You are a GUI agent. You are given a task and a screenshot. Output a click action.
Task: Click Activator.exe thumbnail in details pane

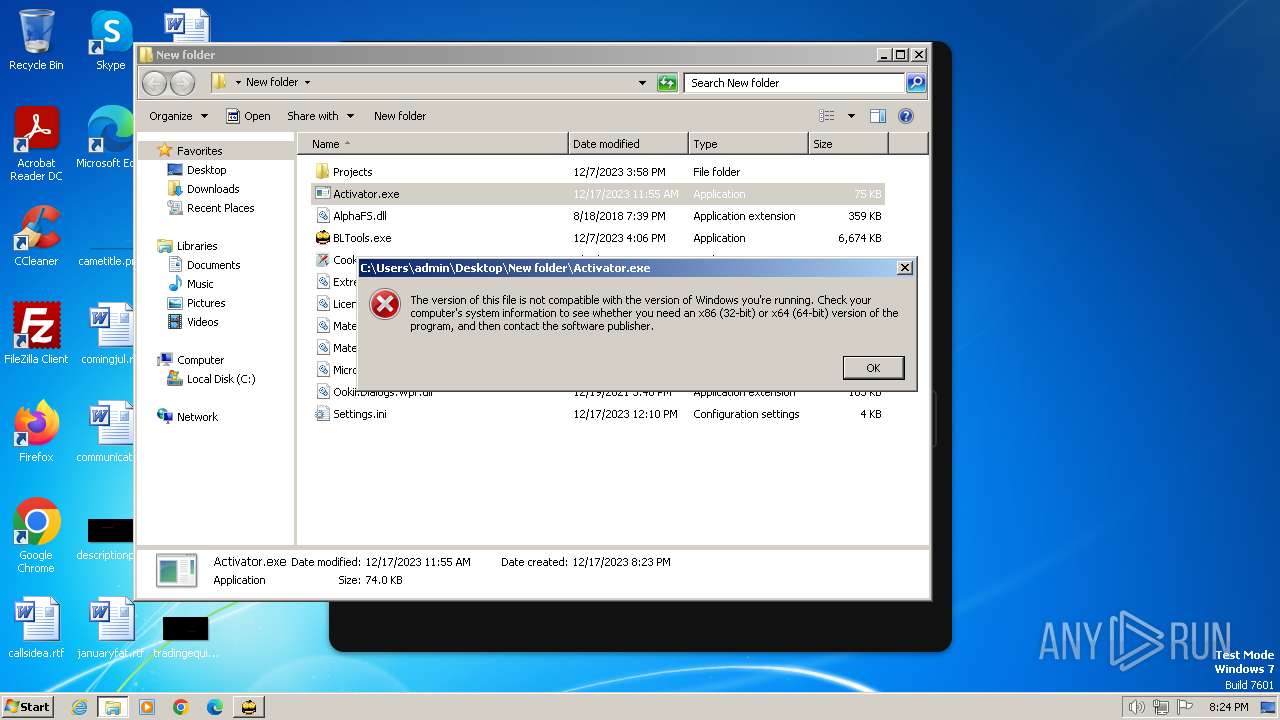[x=176, y=570]
